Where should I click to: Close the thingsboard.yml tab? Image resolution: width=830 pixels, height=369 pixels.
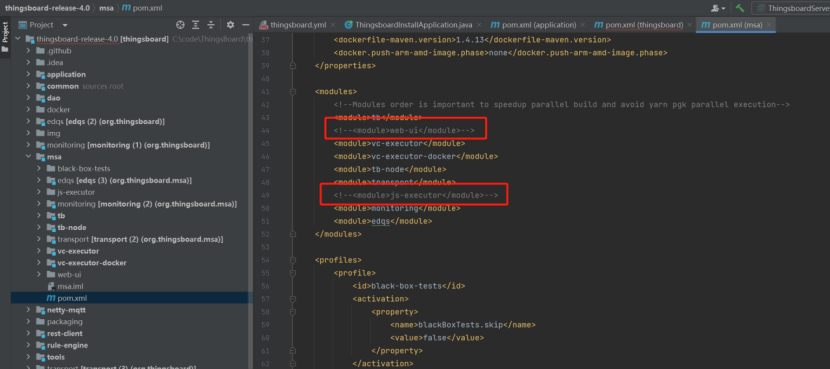click(x=332, y=25)
